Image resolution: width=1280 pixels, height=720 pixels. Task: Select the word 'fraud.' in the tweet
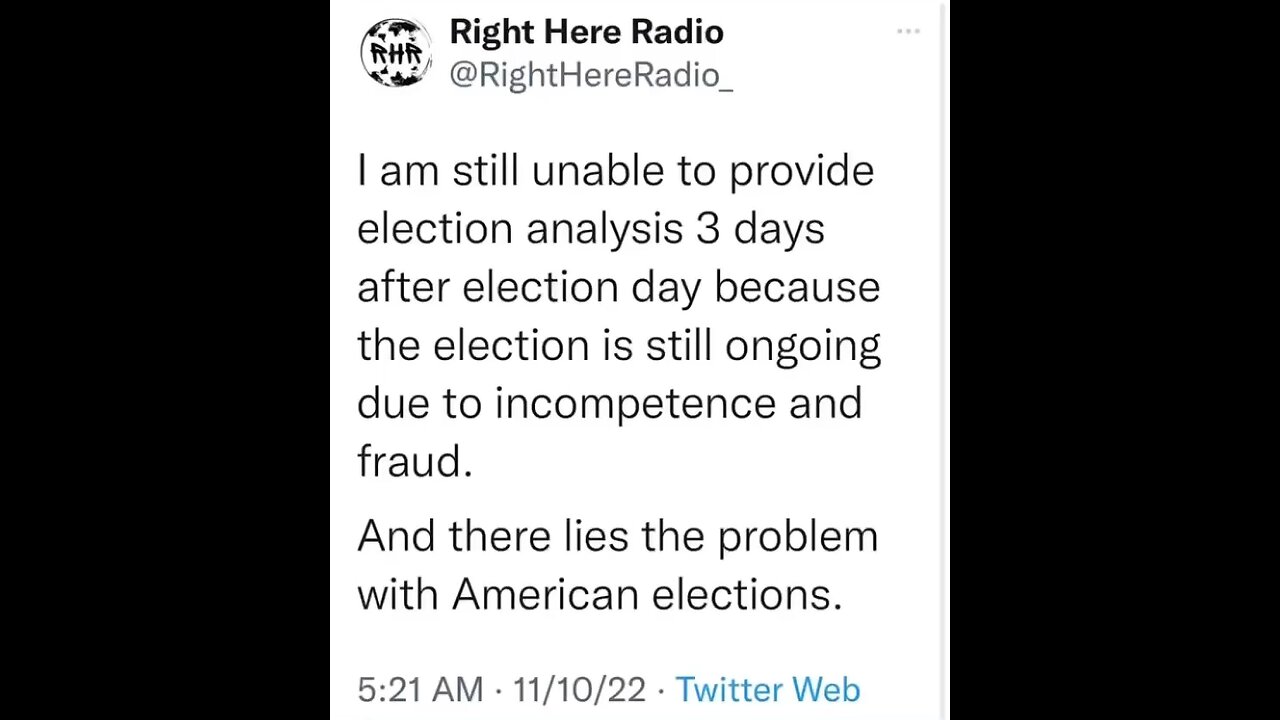414,461
